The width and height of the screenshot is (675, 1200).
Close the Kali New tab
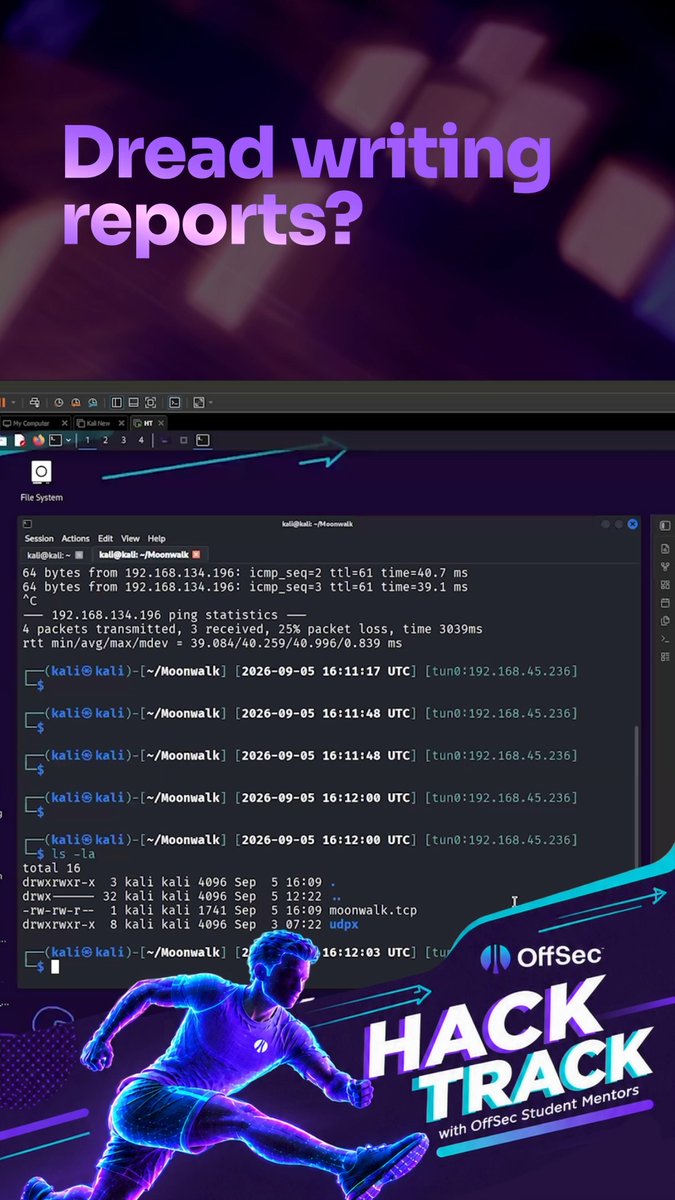[x=121, y=423]
